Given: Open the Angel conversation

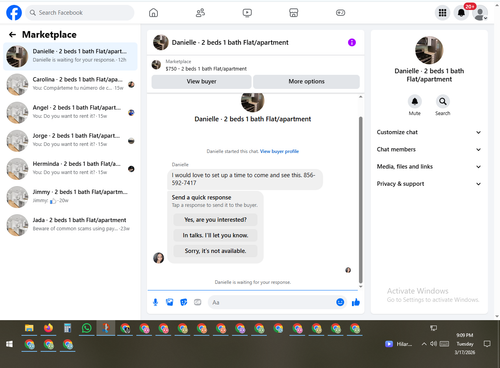Looking at the screenshot, I should (70, 112).
